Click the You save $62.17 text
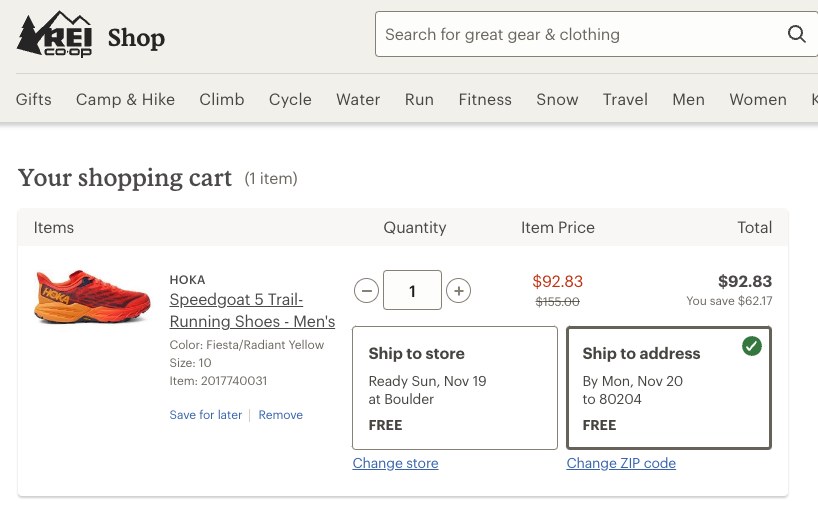This screenshot has height=514, width=818. (x=729, y=301)
